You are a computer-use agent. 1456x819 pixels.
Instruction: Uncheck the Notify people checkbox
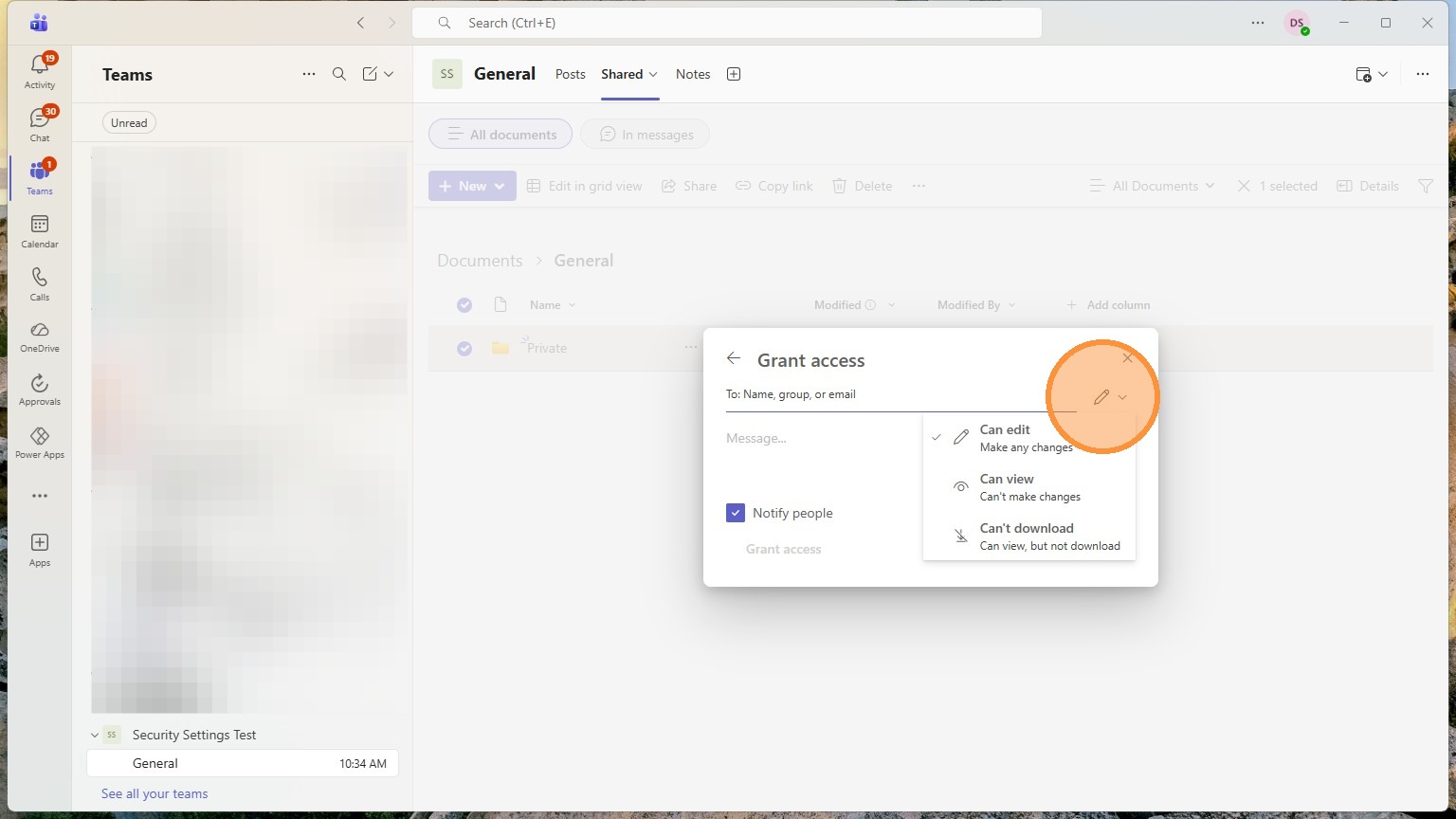click(x=736, y=513)
